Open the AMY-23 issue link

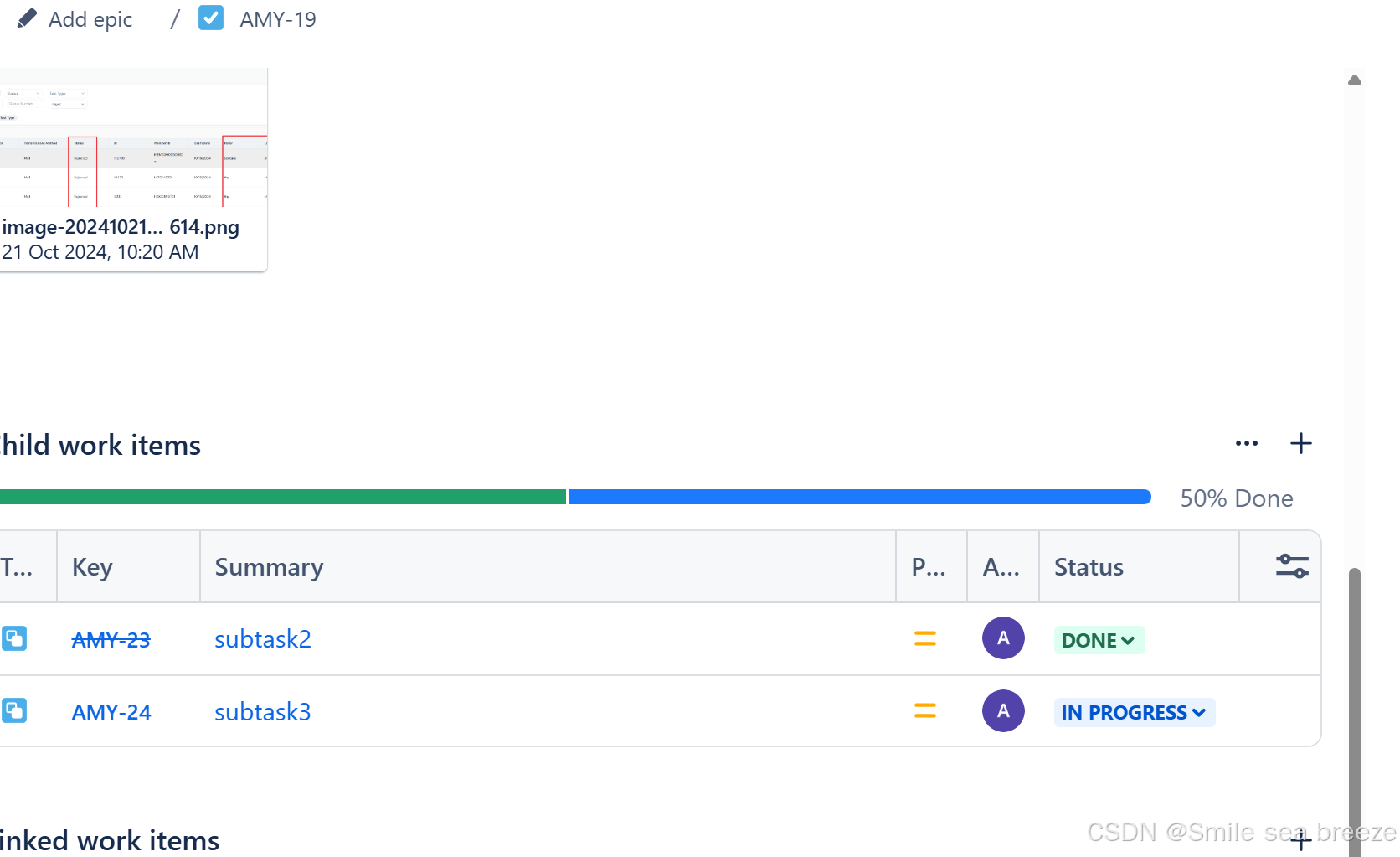[x=111, y=639]
